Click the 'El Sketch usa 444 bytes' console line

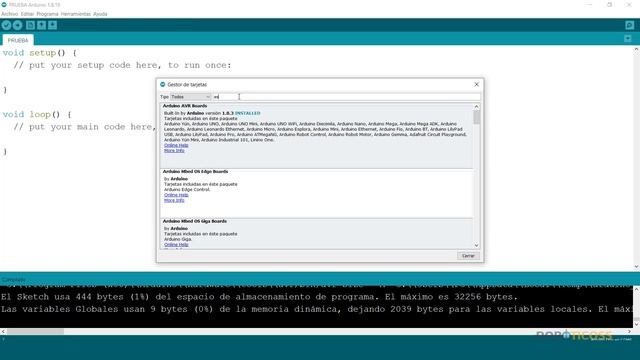tap(260, 297)
